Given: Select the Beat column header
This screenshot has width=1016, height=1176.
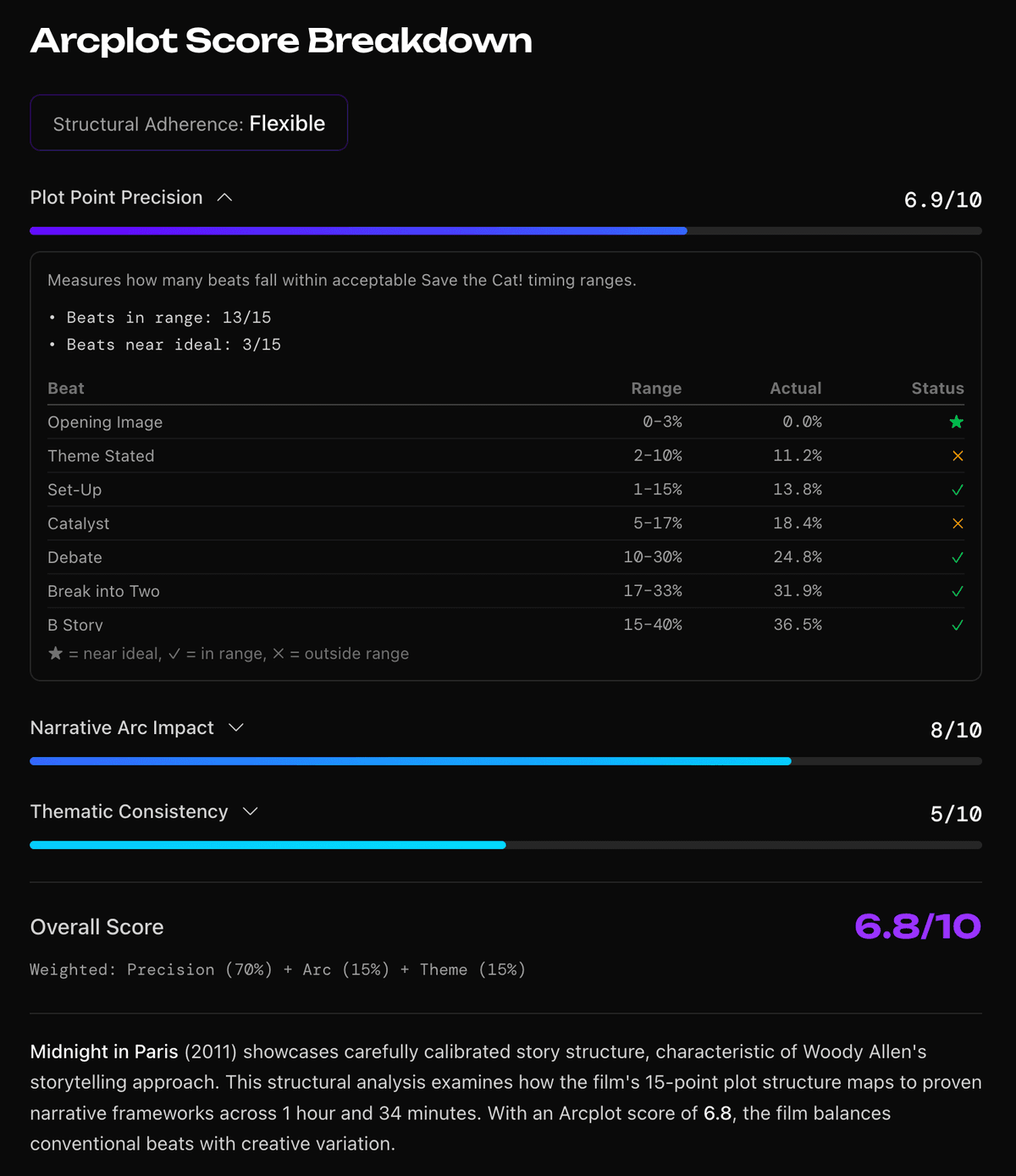Looking at the screenshot, I should pyautogui.click(x=65, y=388).
